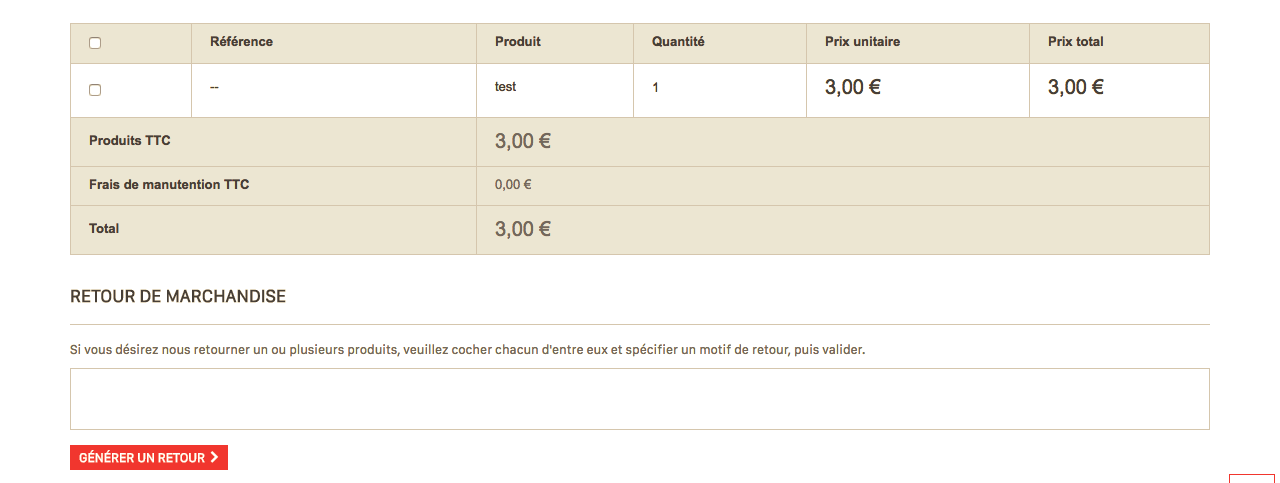
Task: Check the checkbox for the test product row
Action: pyautogui.click(x=95, y=90)
